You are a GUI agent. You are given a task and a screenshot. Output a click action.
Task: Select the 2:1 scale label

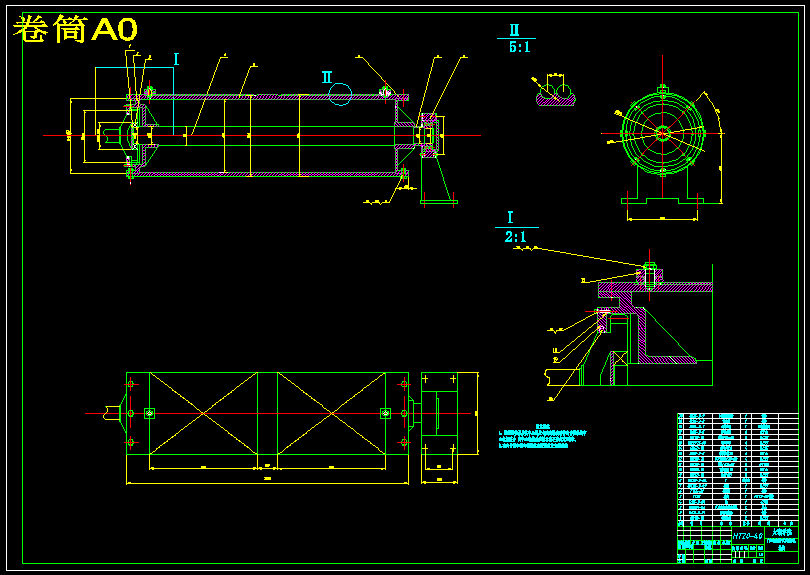[x=515, y=237]
